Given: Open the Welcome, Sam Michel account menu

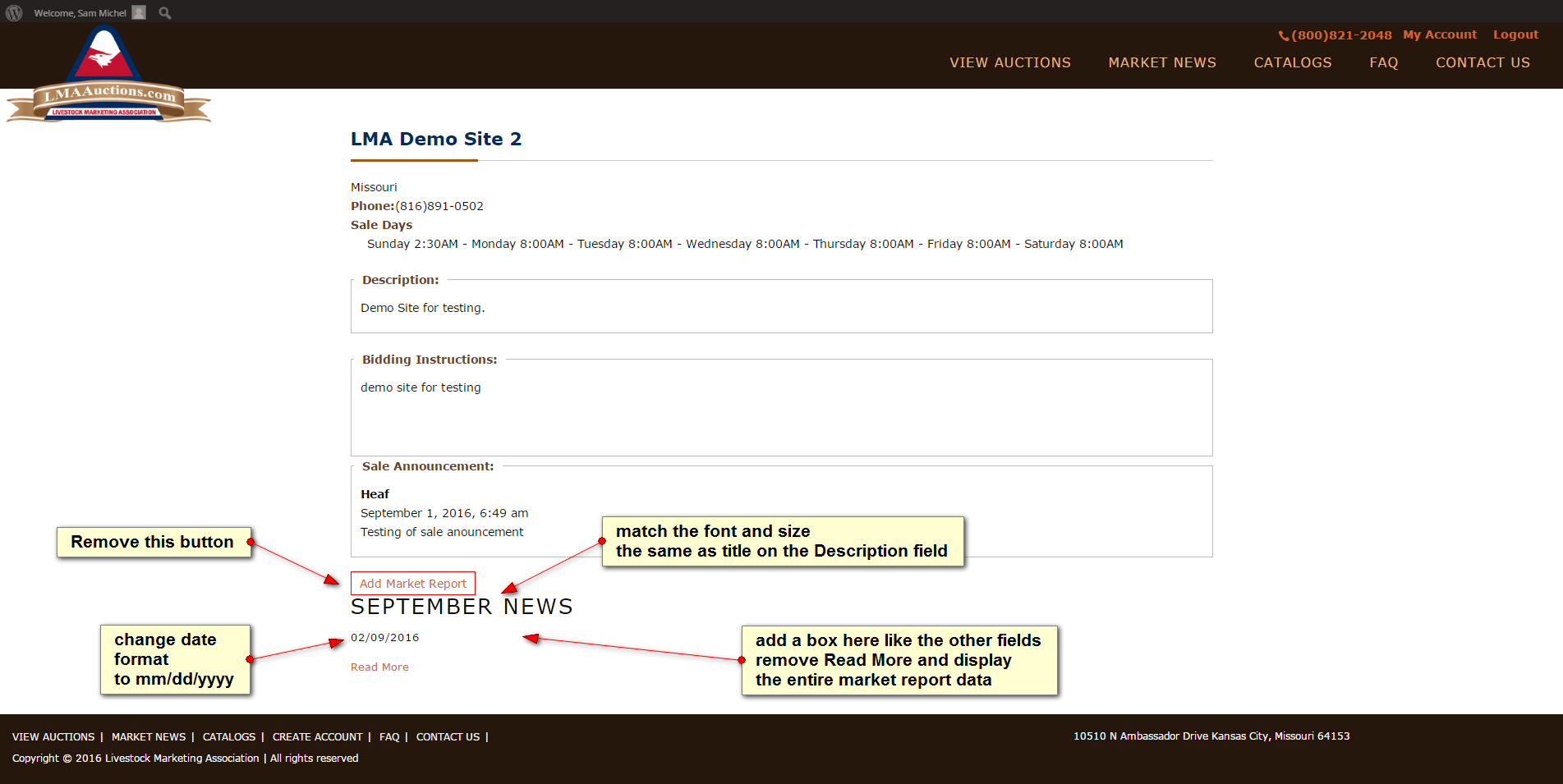Looking at the screenshot, I should [90, 13].
